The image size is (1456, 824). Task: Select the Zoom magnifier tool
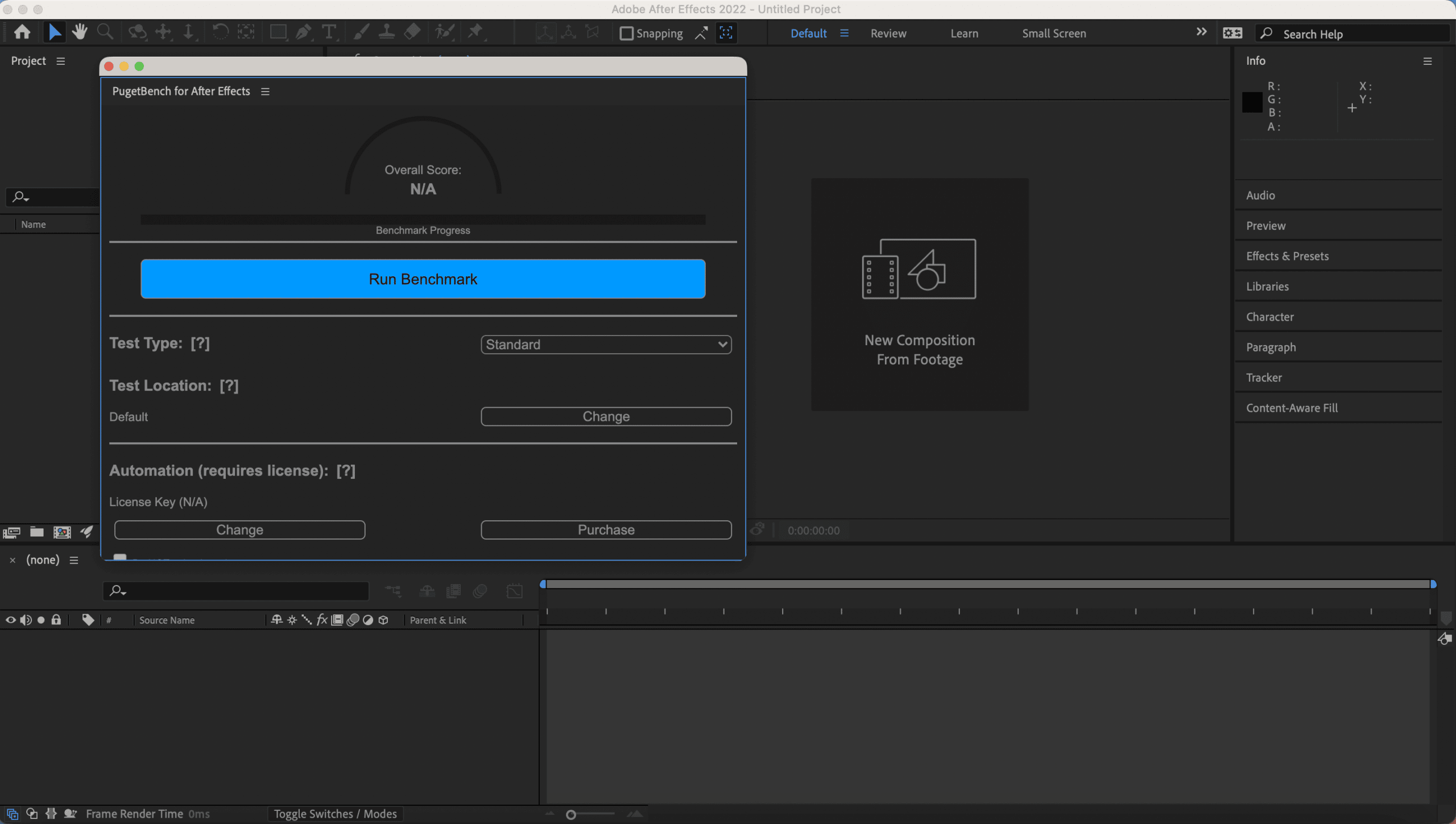pyautogui.click(x=105, y=32)
